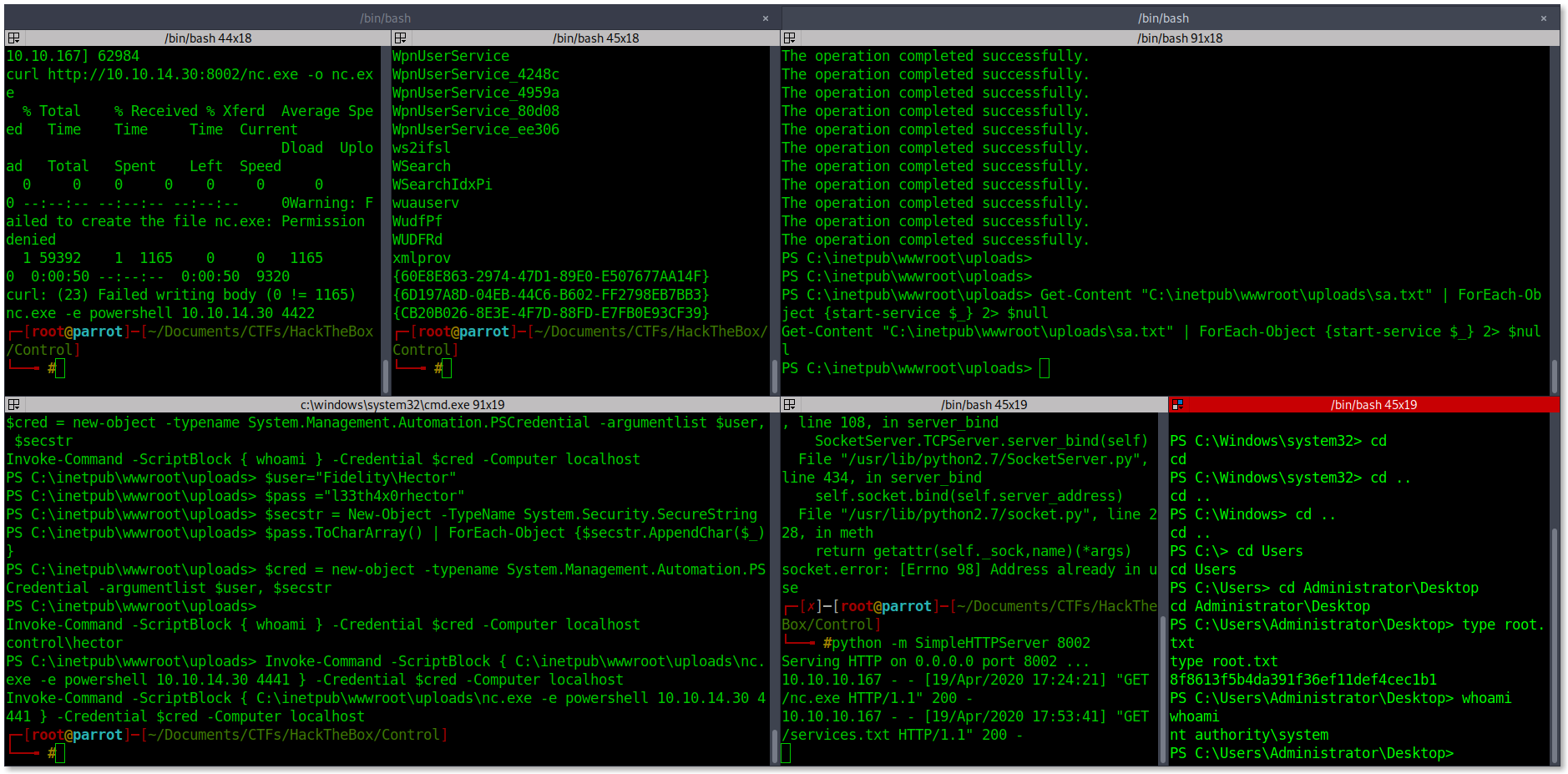Click the root flag hash '8f8613f5b4da391f36ef11def4cec1b1'
1568x774 pixels.
(1303, 680)
